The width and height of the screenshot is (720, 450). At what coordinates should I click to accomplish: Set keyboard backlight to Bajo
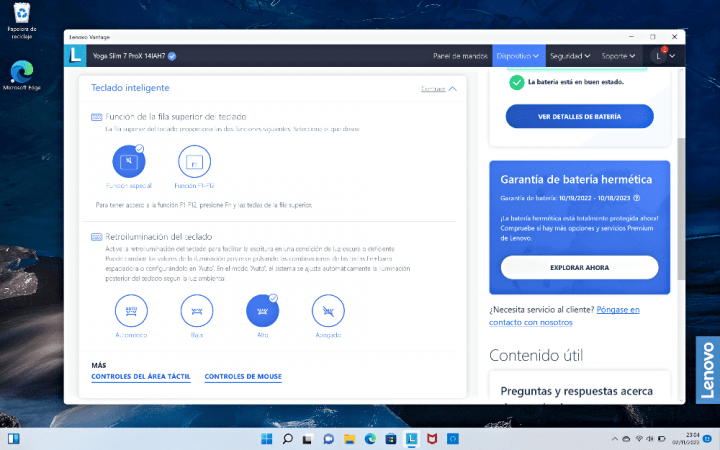[x=197, y=310]
